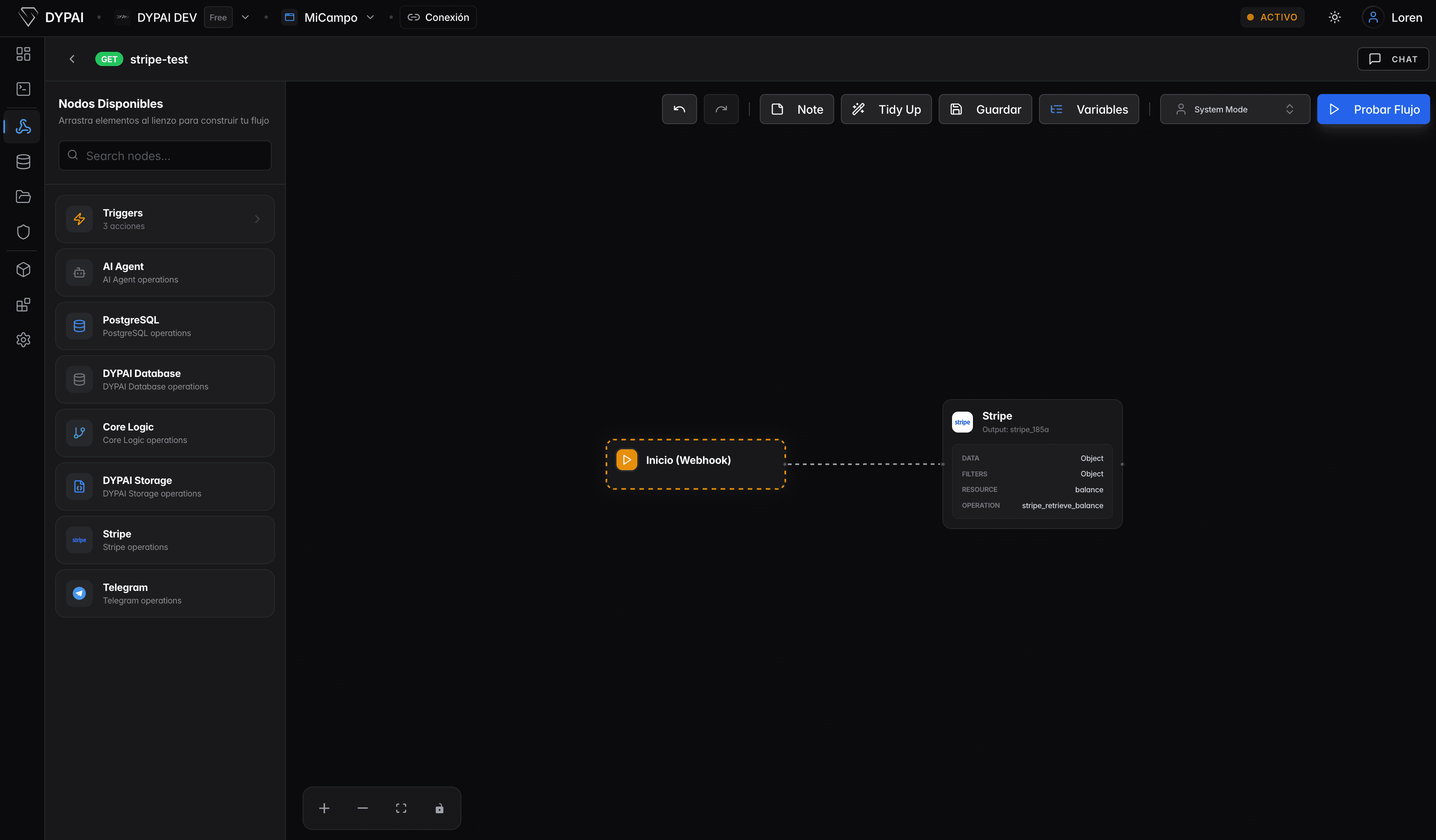Open the cube packages sidebar icon

(23, 270)
